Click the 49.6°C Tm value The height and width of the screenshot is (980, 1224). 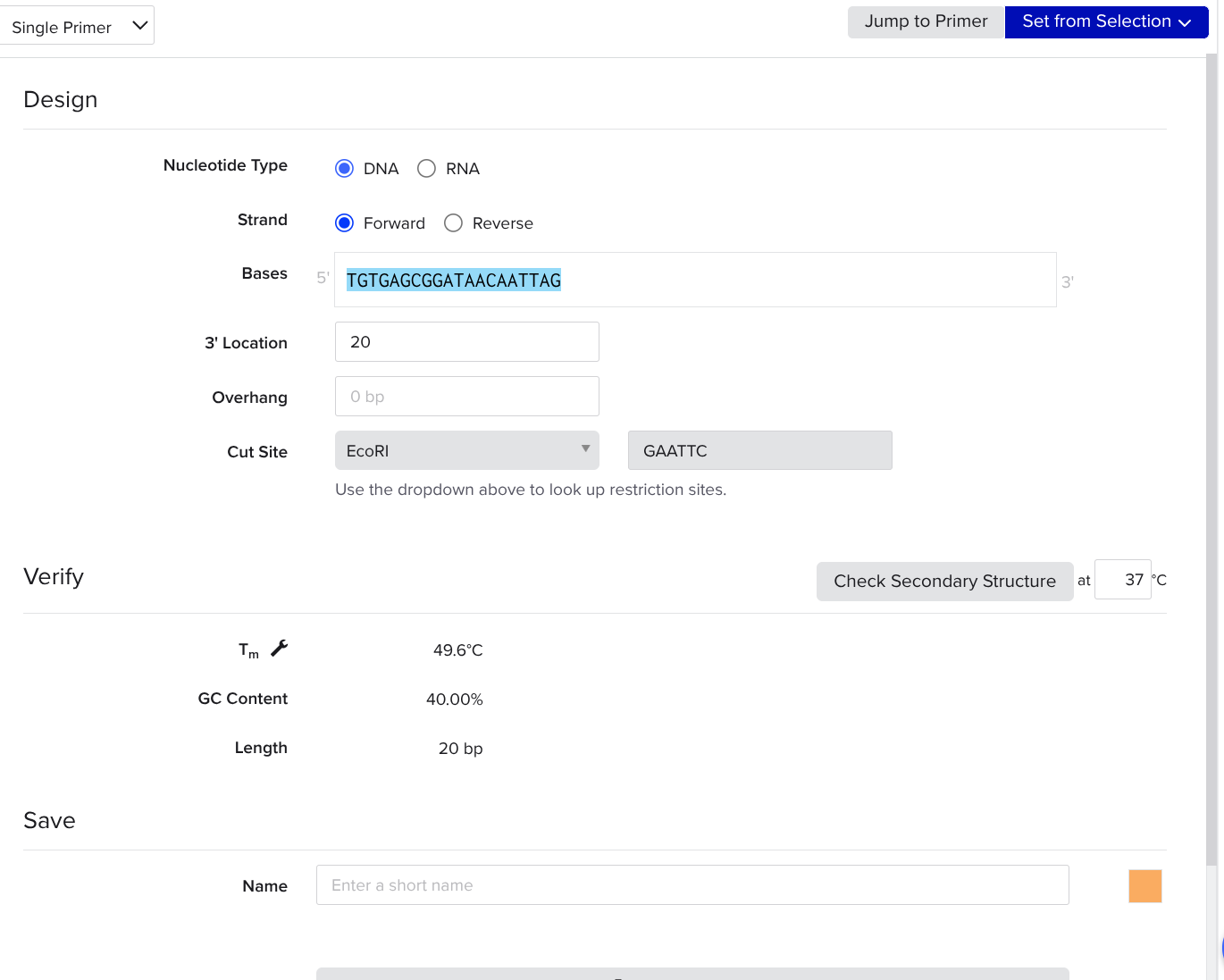458,650
